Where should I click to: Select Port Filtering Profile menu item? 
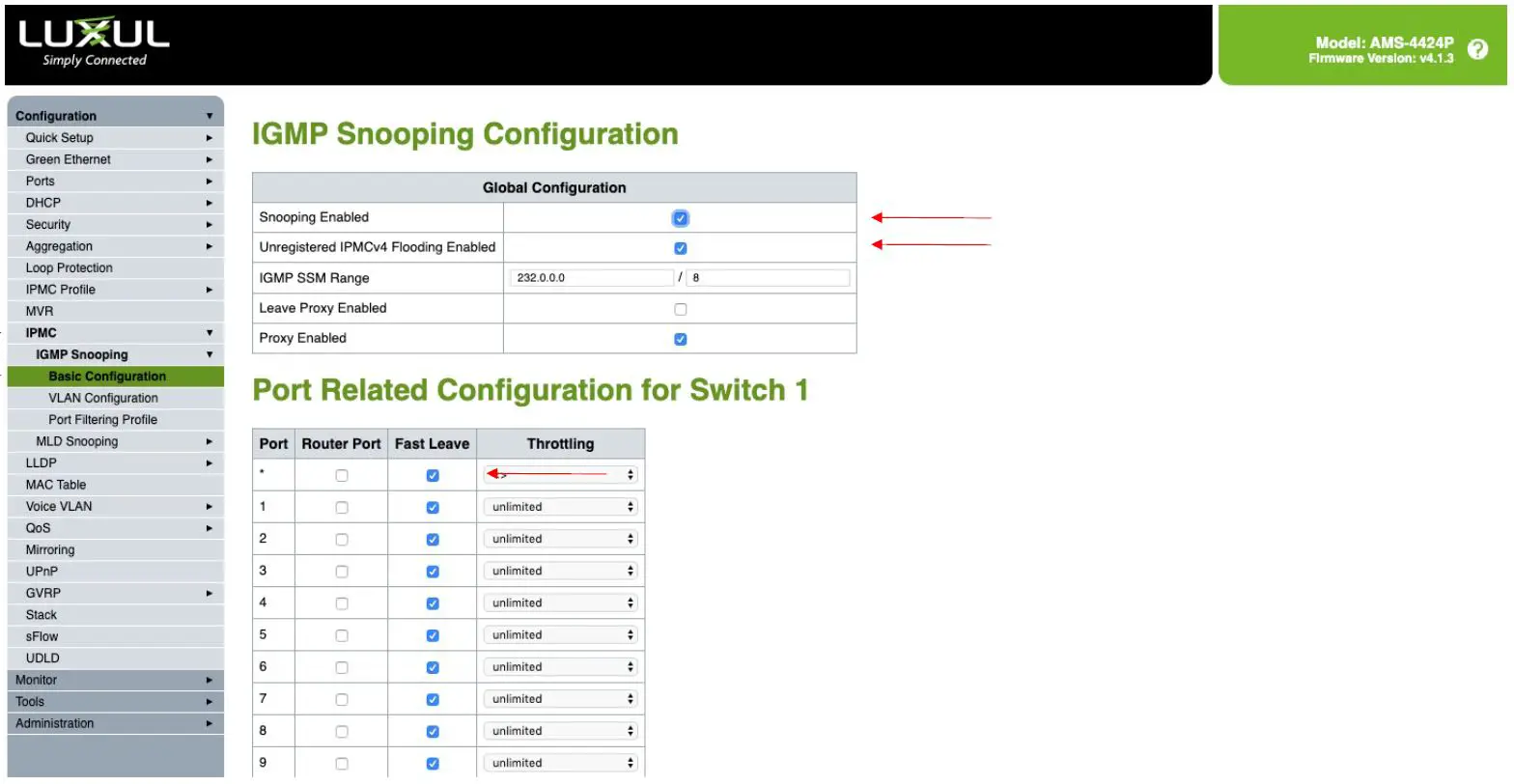[102, 420]
